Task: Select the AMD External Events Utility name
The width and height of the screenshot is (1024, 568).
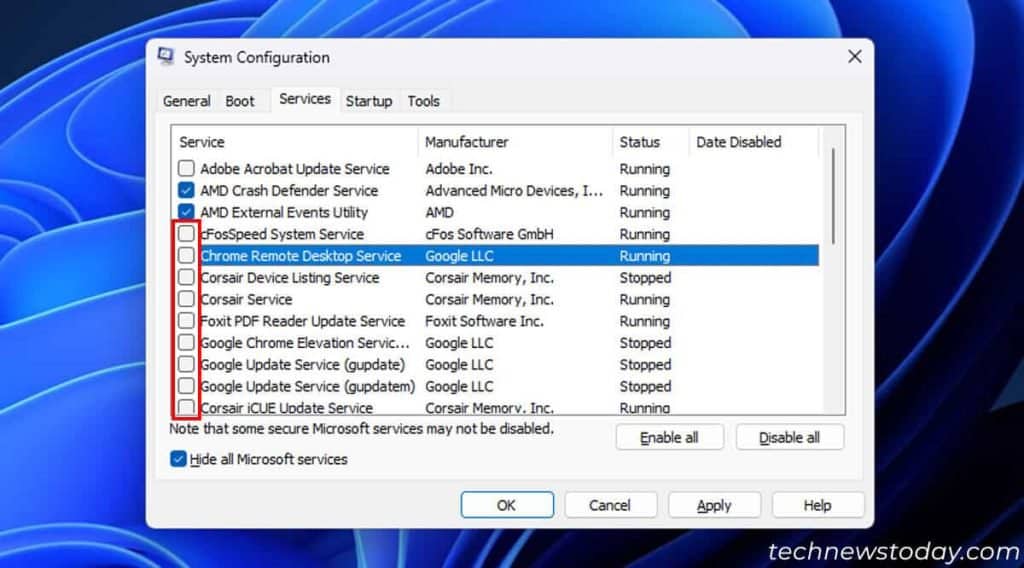Action: (x=284, y=212)
